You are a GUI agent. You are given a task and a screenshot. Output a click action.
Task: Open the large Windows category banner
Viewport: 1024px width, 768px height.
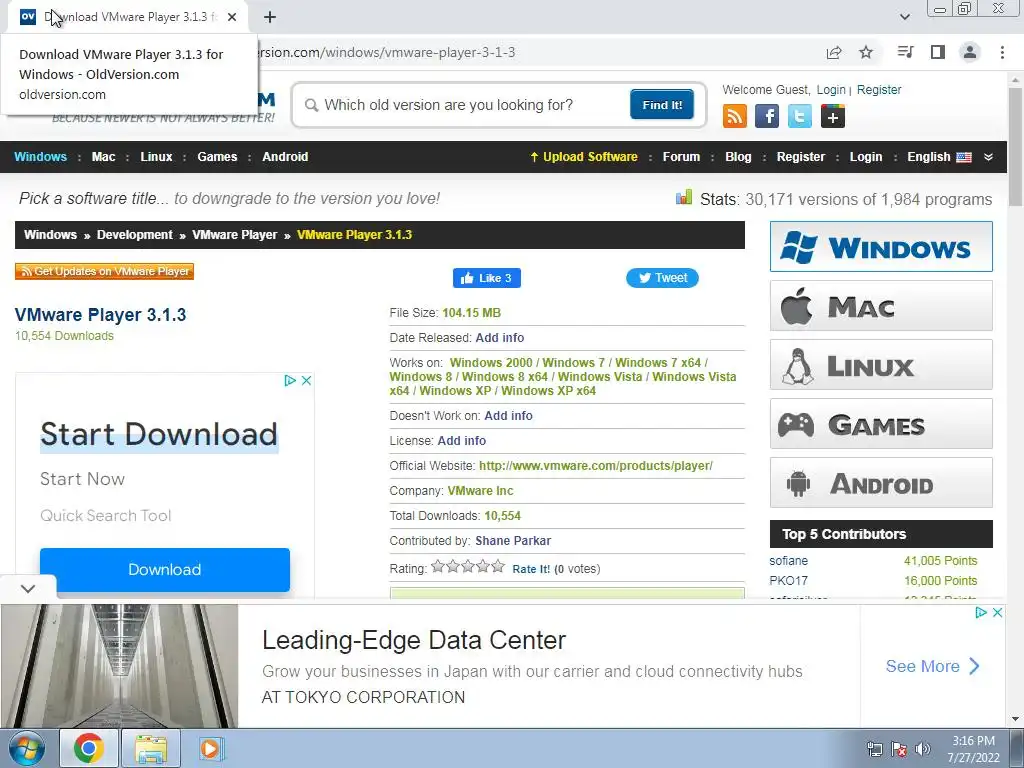pos(881,247)
